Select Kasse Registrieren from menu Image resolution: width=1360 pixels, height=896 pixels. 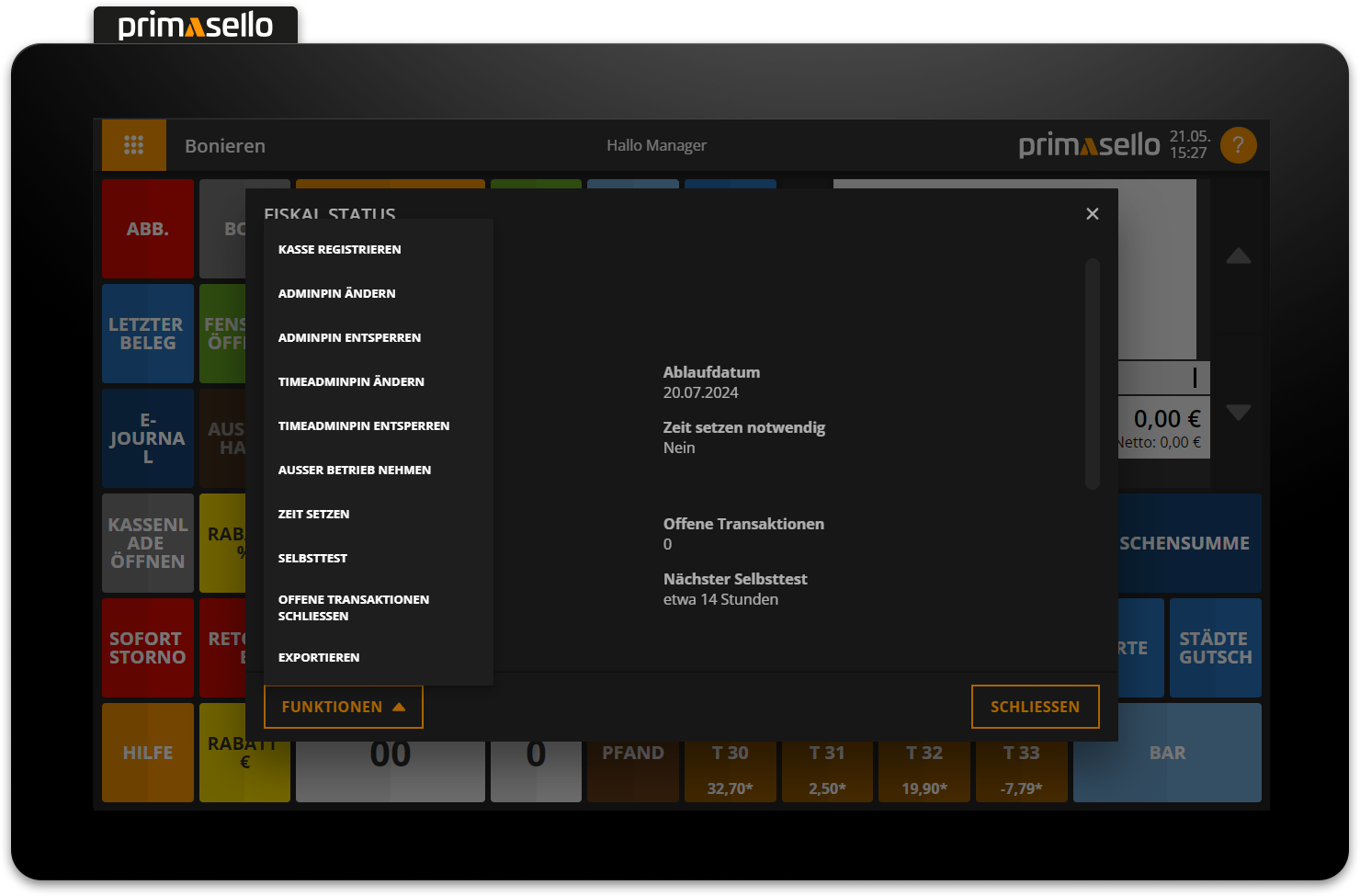(x=340, y=250)
